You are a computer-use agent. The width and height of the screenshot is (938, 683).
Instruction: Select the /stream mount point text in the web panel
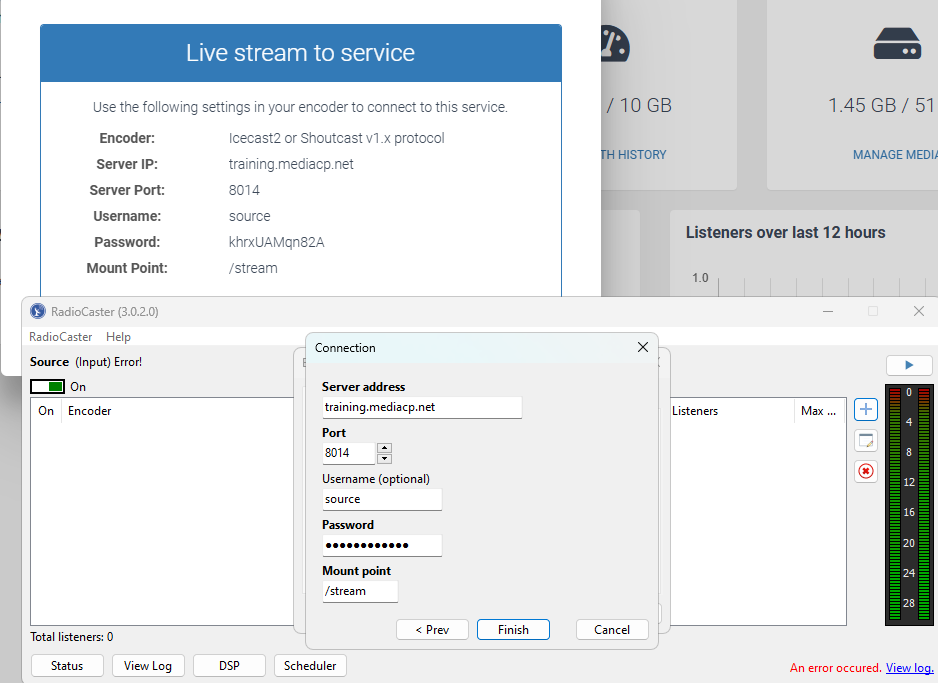coord(253,268)
